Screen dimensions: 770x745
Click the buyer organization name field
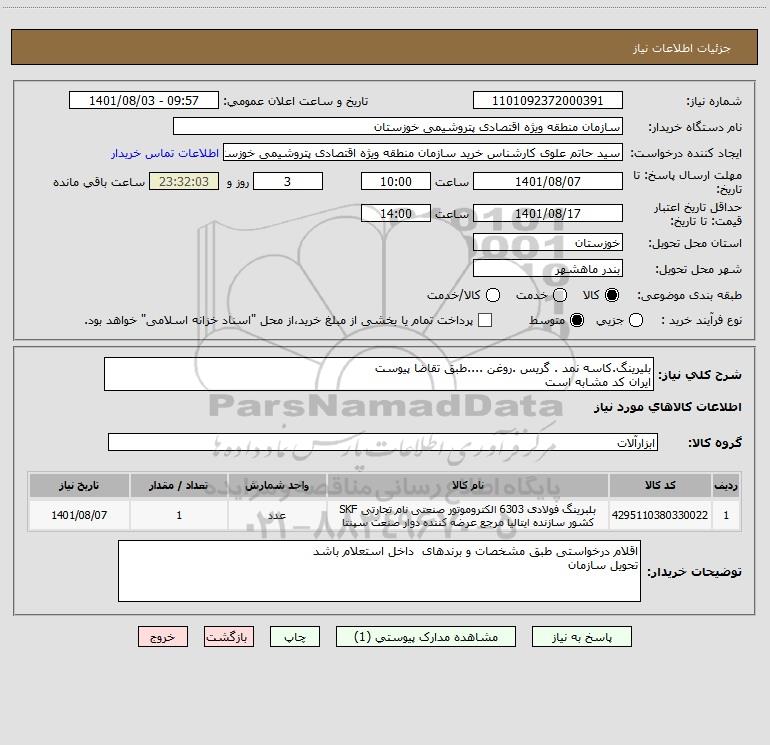click(398, 126)
